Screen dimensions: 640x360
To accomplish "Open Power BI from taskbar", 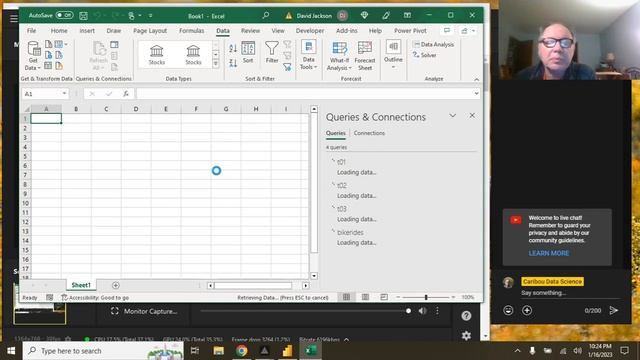I will pos(287,351).
